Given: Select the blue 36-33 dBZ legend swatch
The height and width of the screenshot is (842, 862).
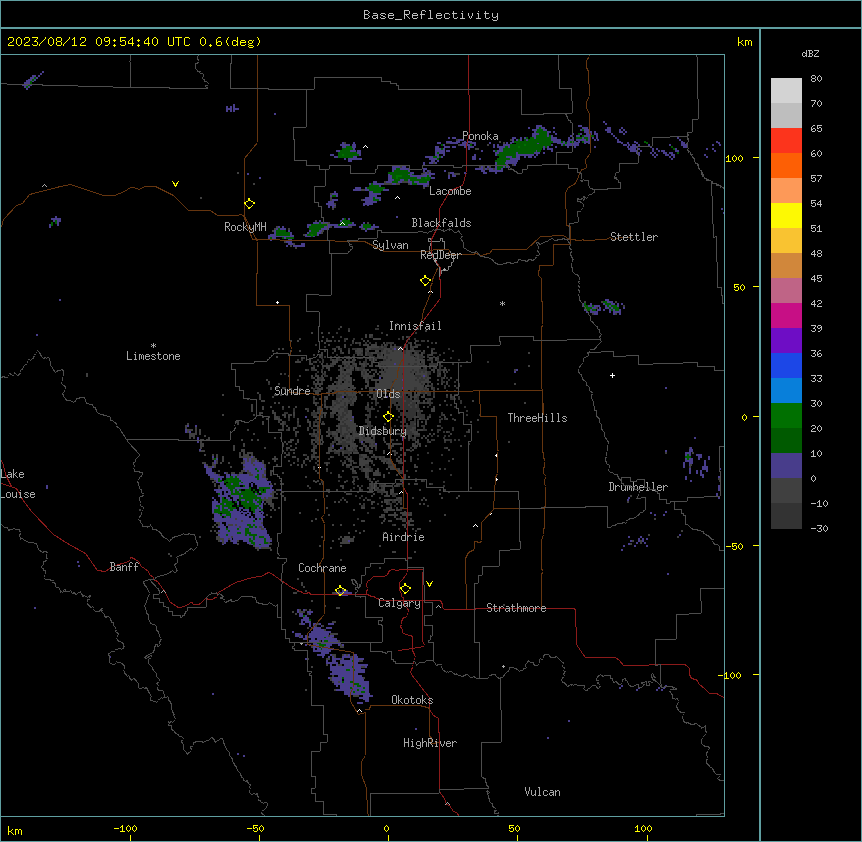Looking at the screenshot, I should tap(786, 366).
